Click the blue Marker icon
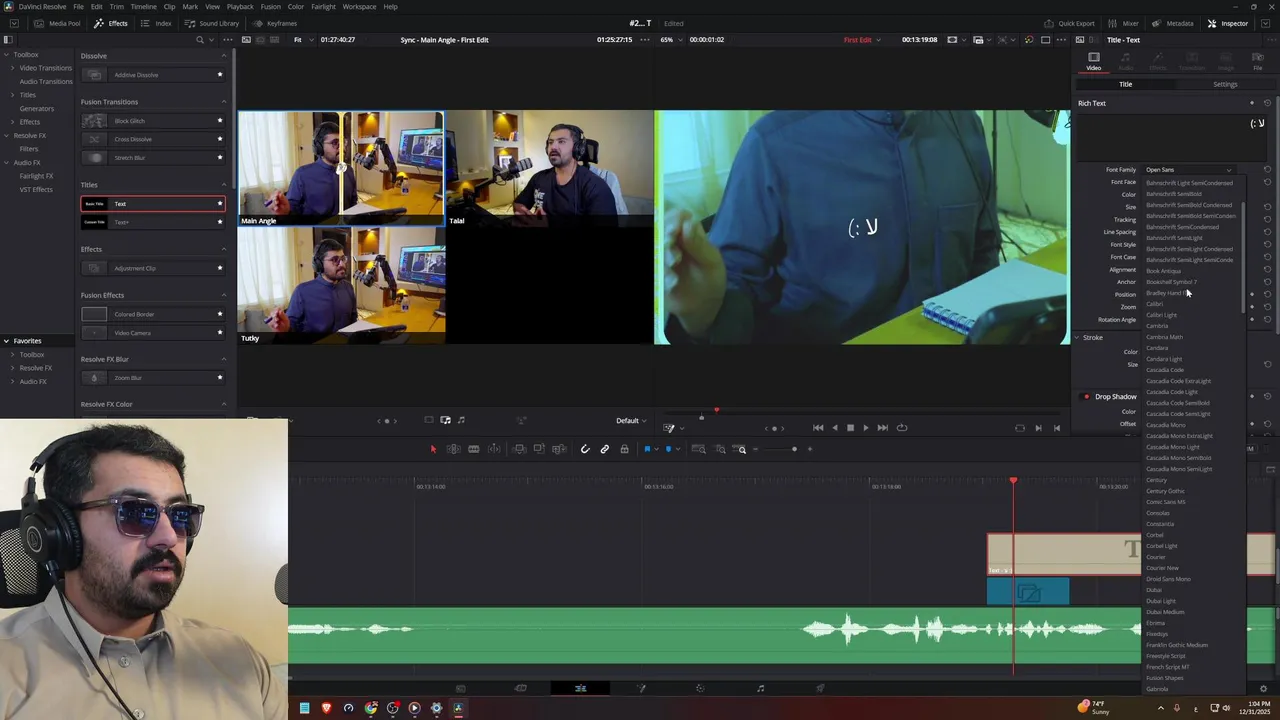1280x720 pixels. [x=668, y=449]
